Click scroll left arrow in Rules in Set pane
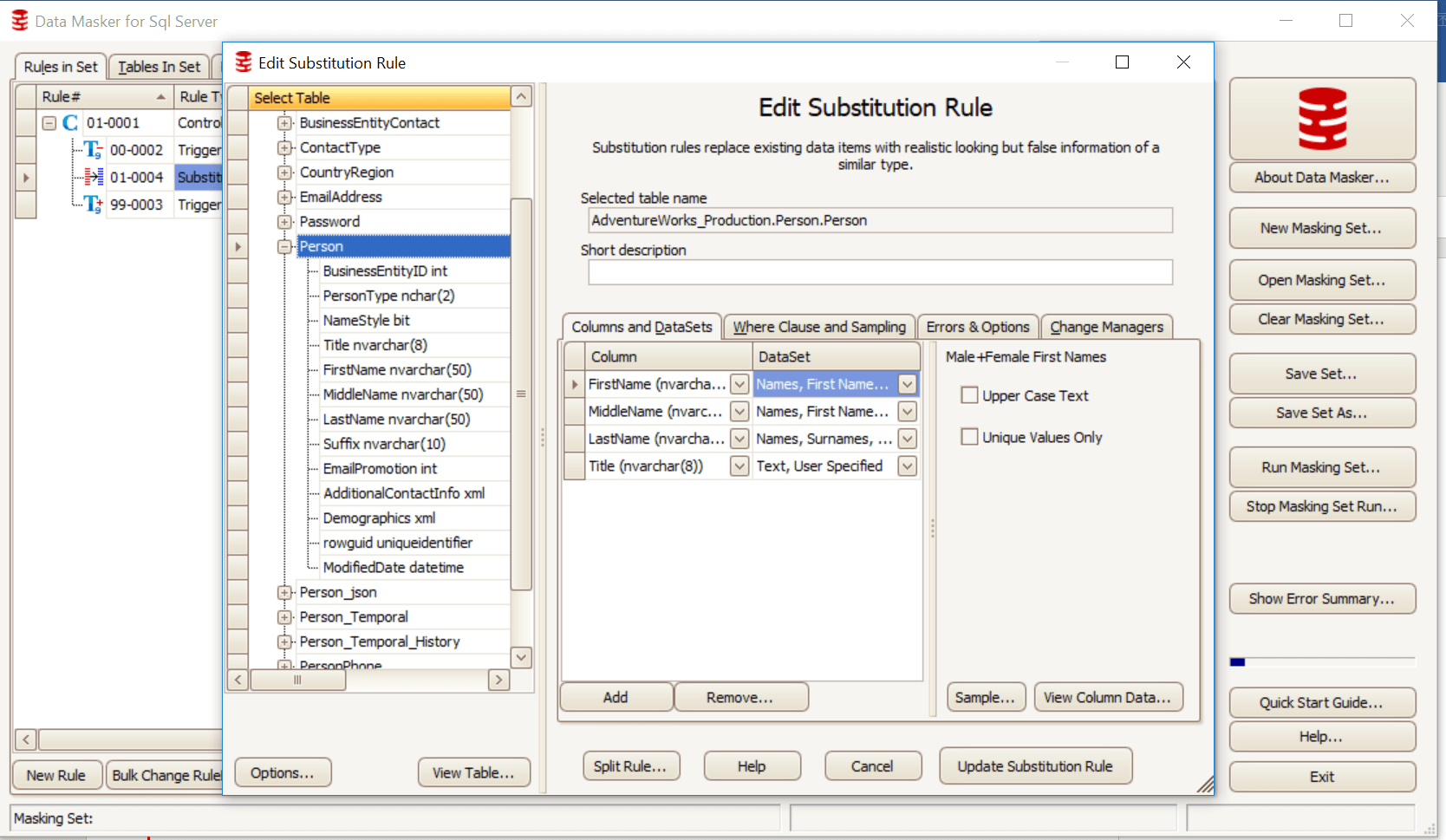Image resolution: width=1446 pixels, height=840 pixels. 26,739
